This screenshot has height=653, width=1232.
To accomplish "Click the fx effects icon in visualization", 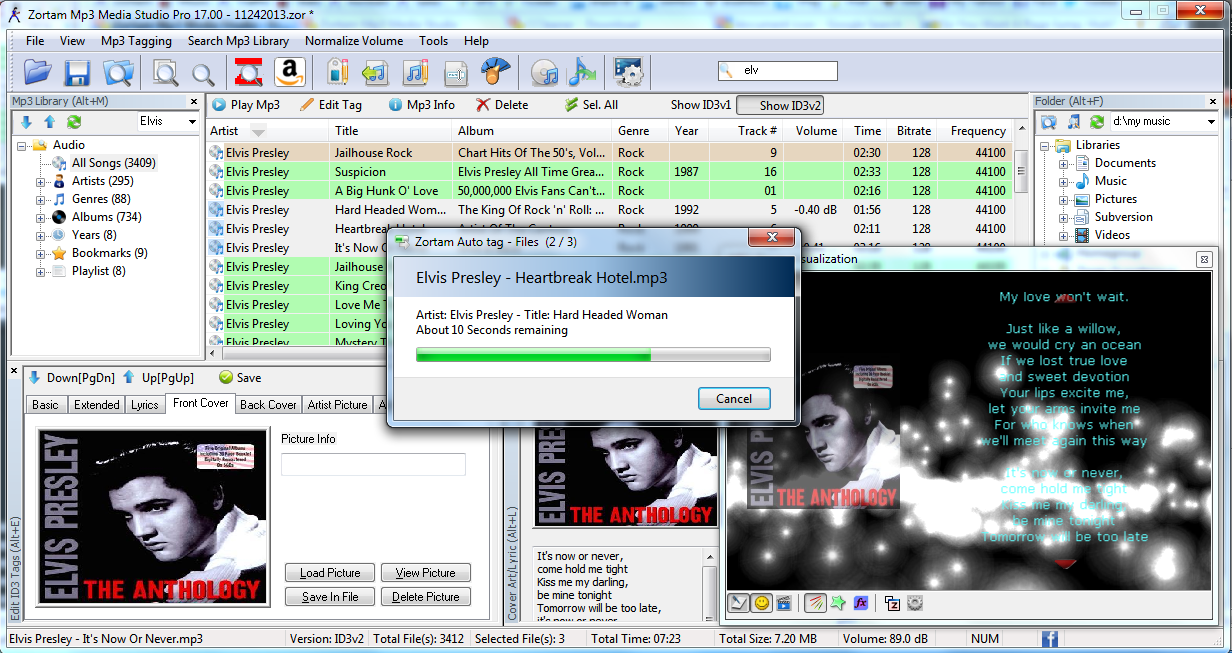I will point(860,603).
